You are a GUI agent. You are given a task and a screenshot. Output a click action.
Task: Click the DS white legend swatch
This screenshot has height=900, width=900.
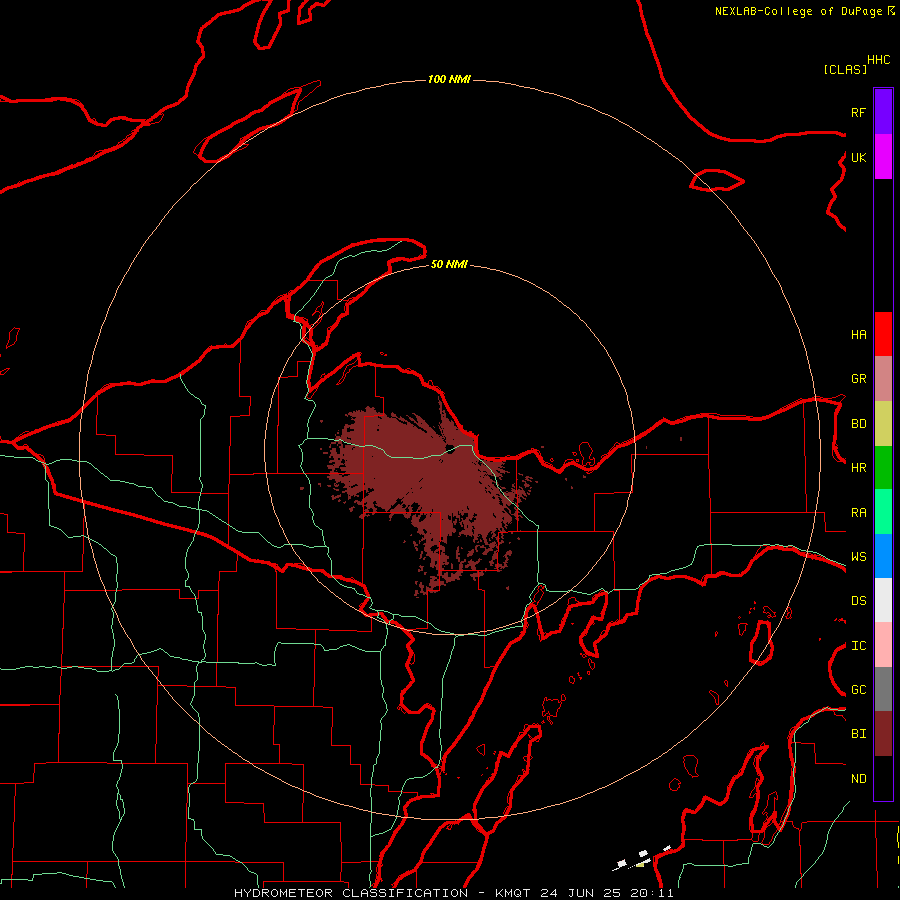[883, 600]
